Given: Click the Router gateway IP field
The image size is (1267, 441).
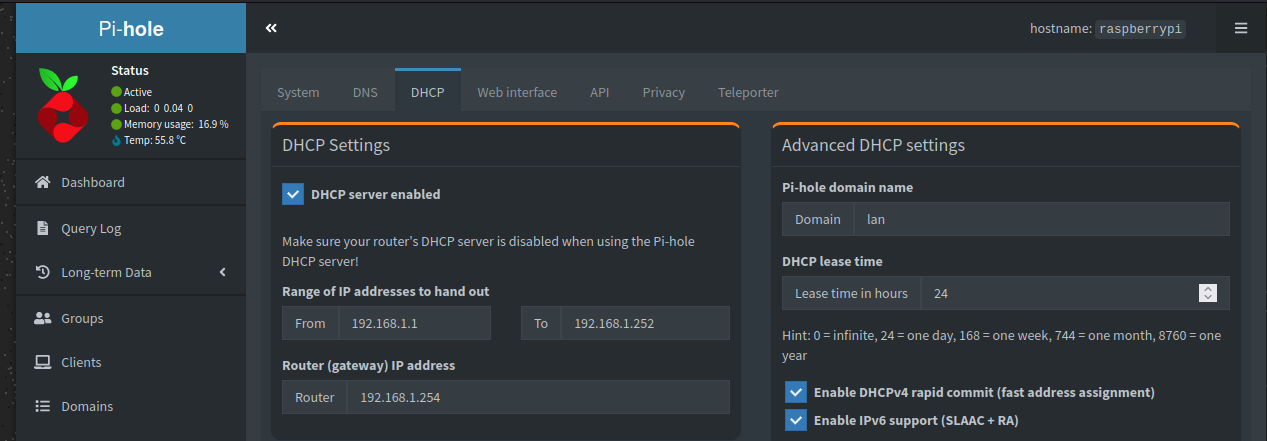Looking at the screenshot, I should click(538, 397).
